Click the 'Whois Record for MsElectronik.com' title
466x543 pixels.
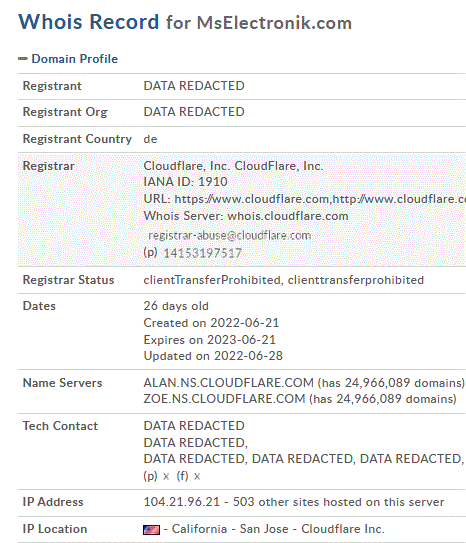[185, 22]
